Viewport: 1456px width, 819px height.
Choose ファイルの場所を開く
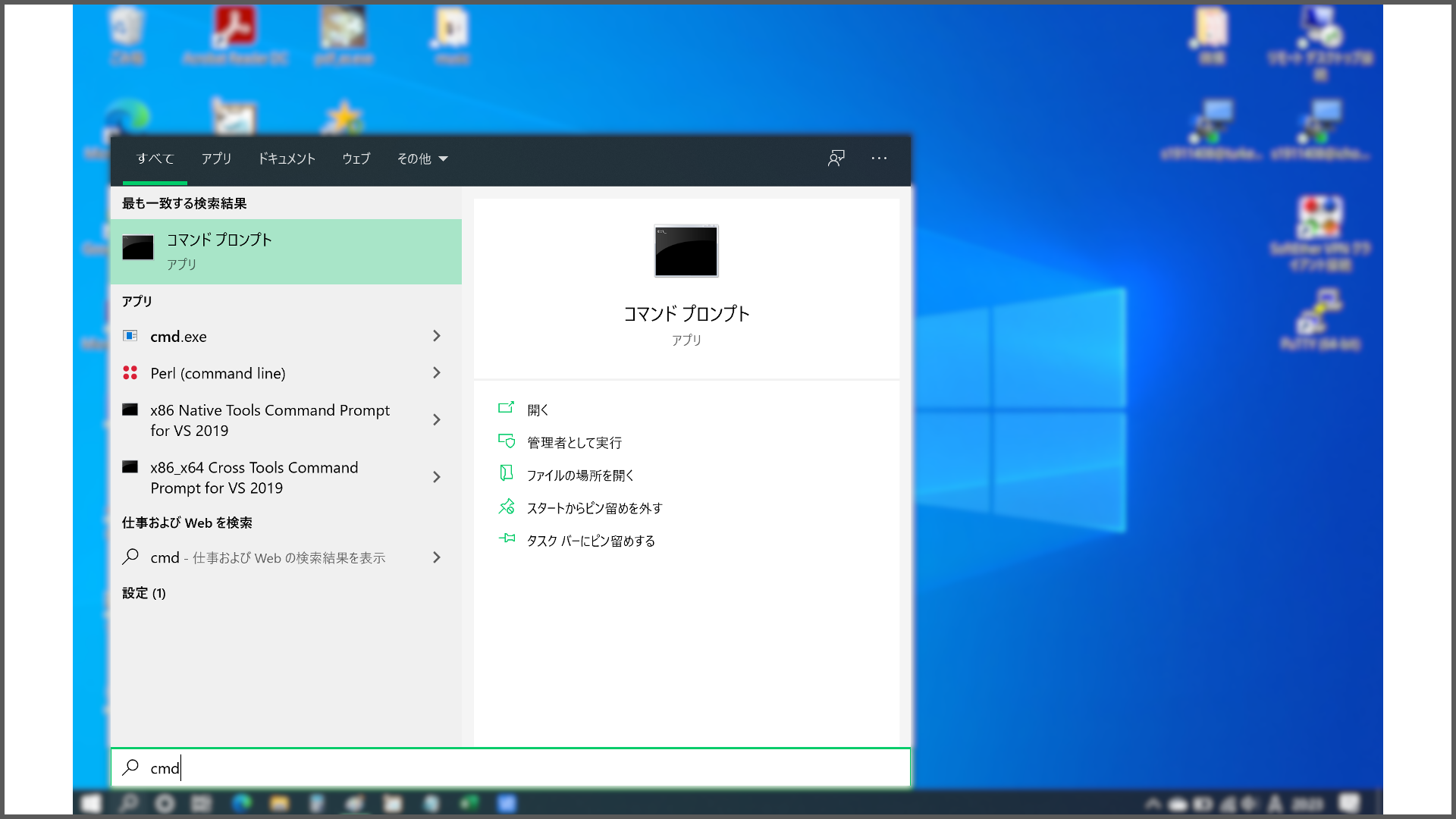(580, 475)
